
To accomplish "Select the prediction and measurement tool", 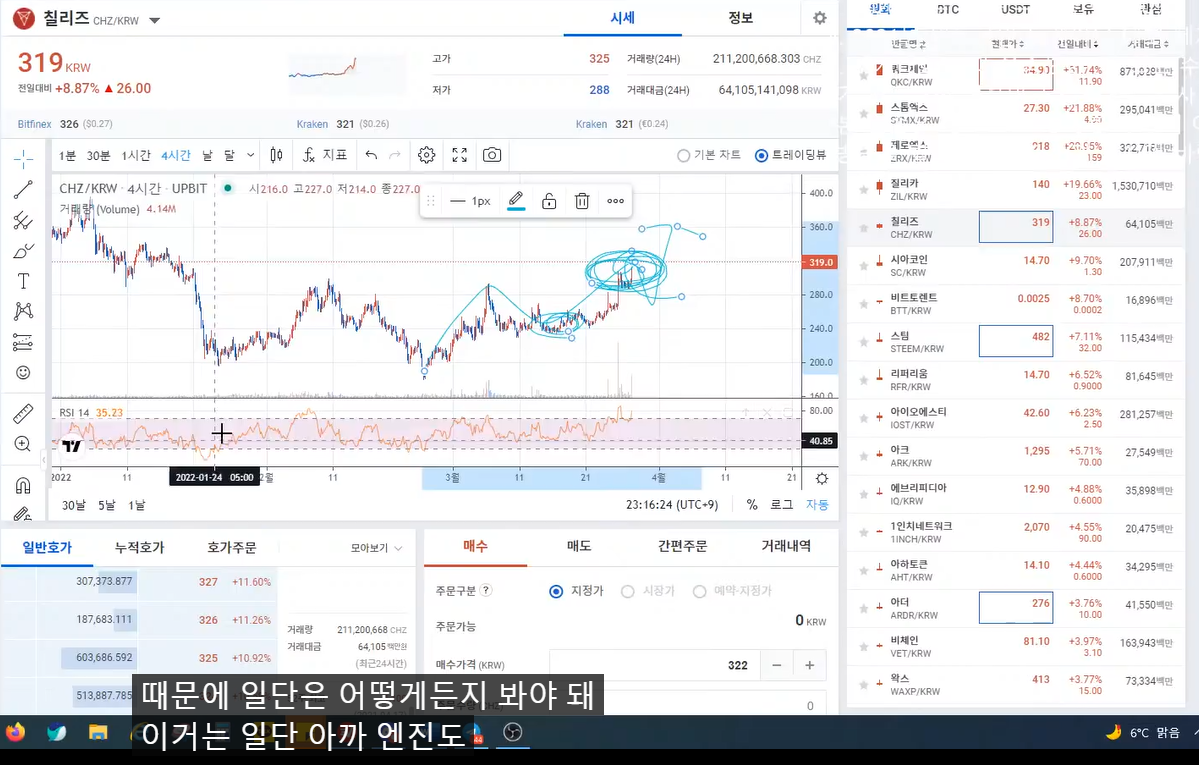I will tap(23, 342).
